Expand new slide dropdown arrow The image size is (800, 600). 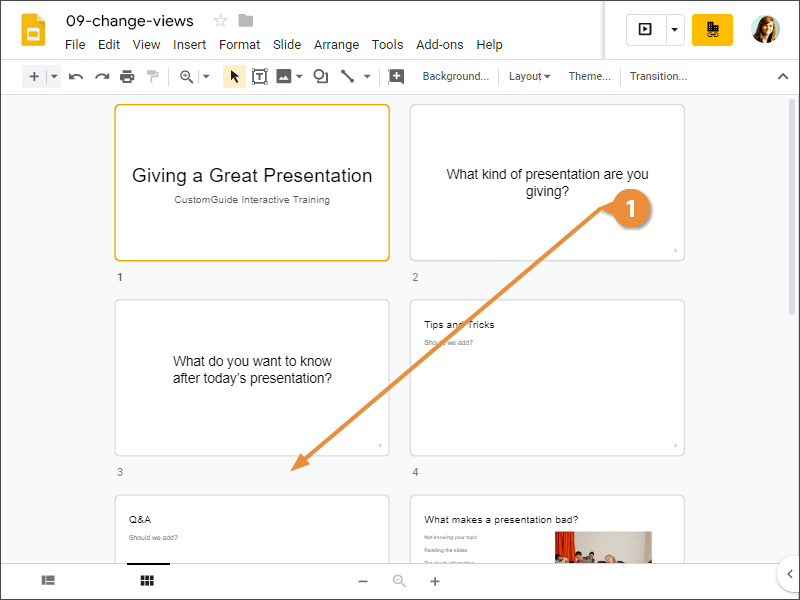point(54,76)
